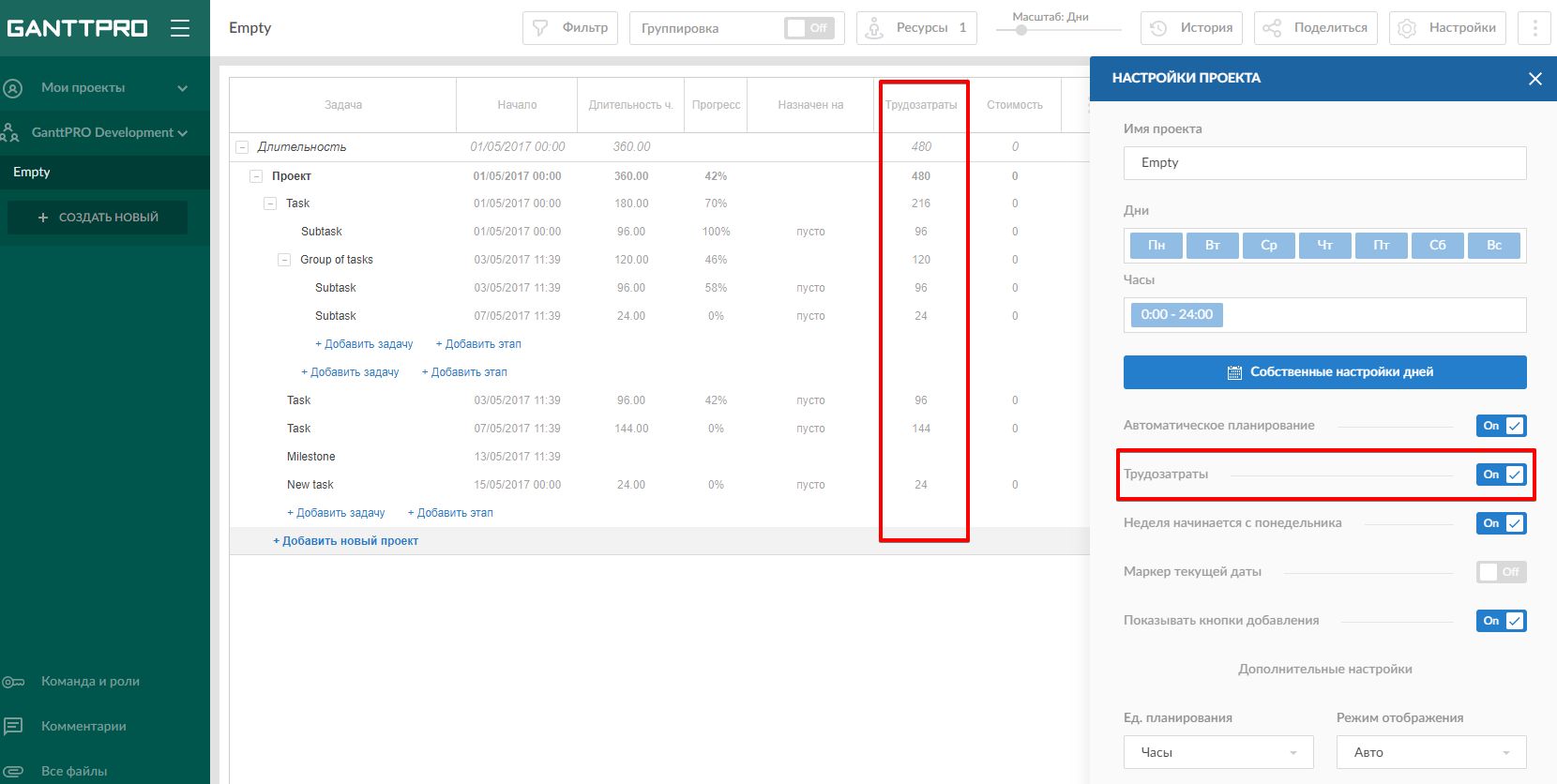Toggle Неделя начинается с понедельника
The width and height of the screenshot is (1557, 784).
point(1502,523)
